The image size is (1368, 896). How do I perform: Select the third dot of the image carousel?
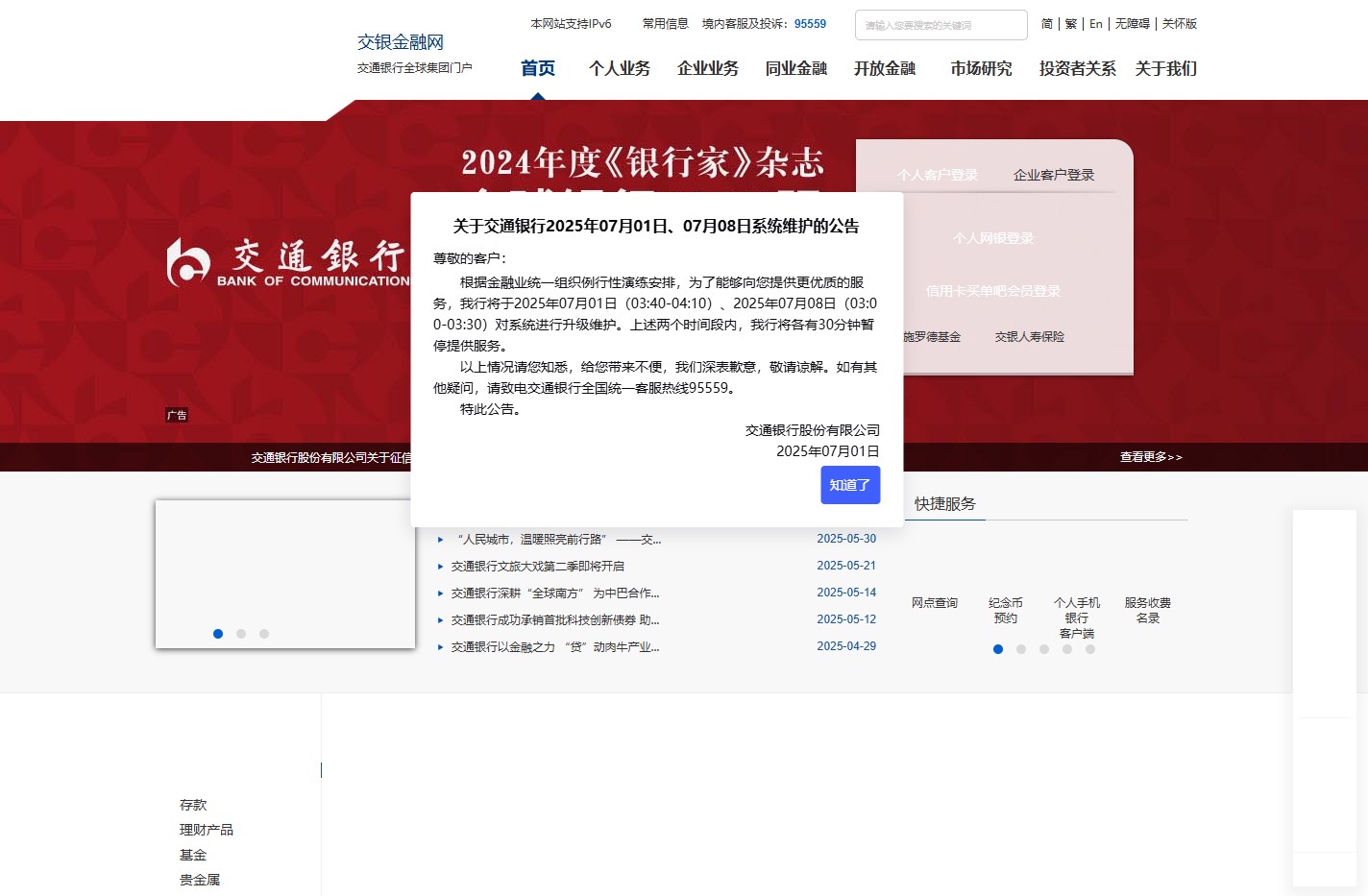[x=264, y=634]
